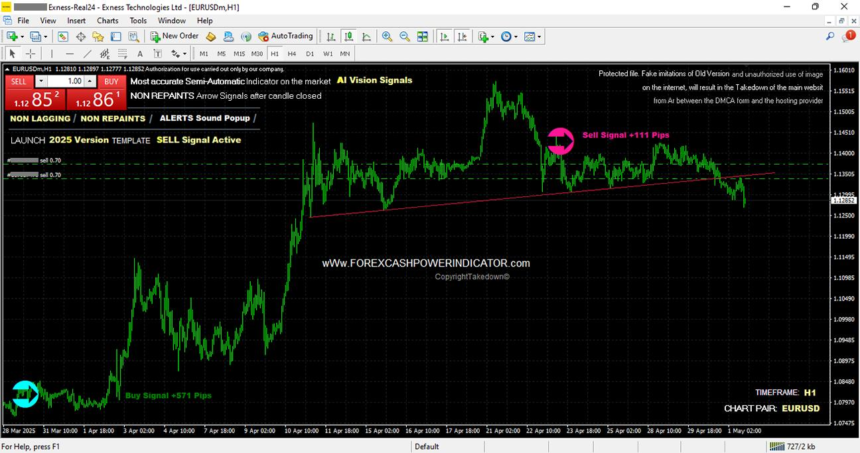Zoom in the chart with magnifier plus
Viewport: 860px width, 453px height.
387,37
